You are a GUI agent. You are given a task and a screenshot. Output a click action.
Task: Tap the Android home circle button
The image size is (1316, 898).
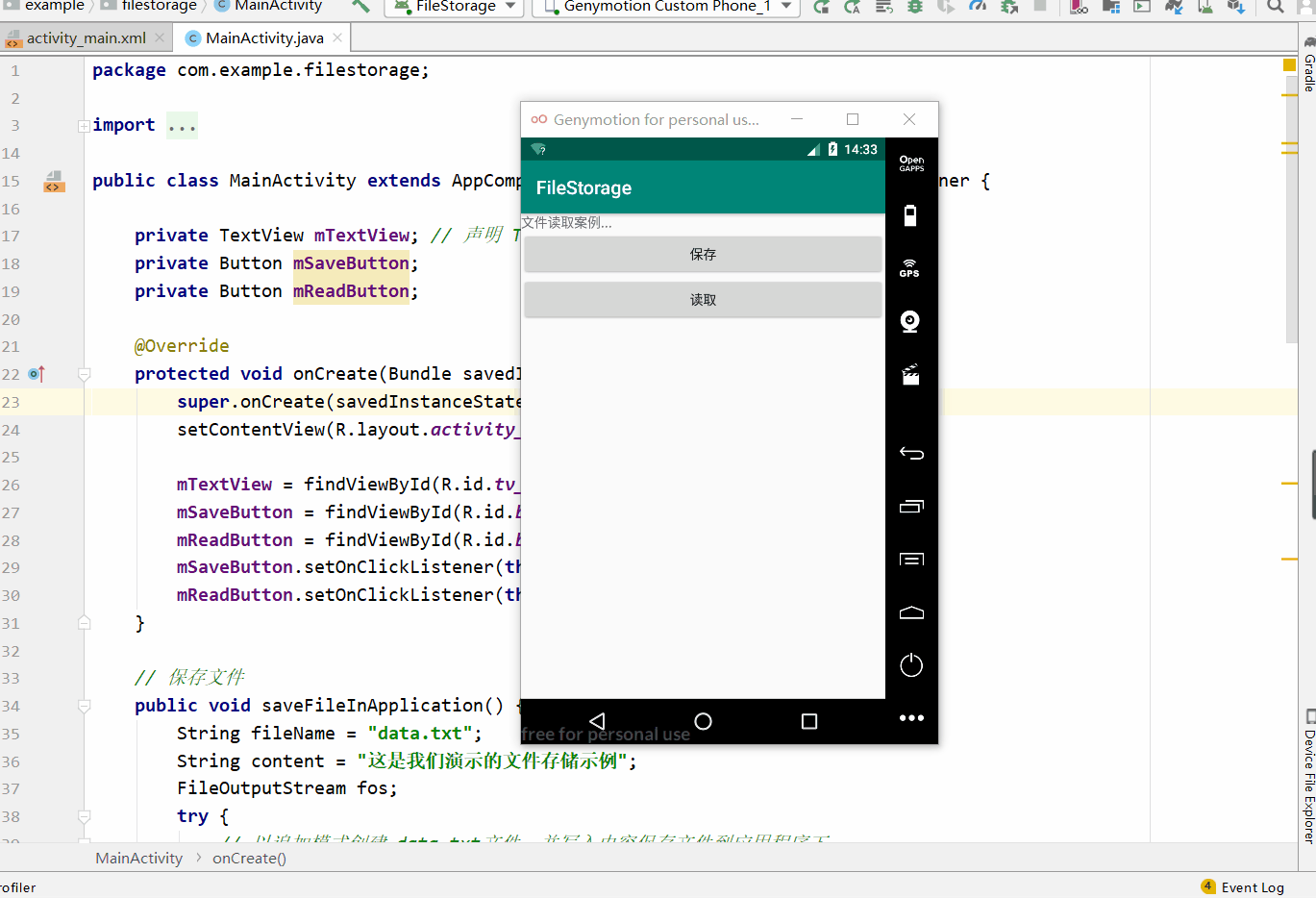[703, 721]
